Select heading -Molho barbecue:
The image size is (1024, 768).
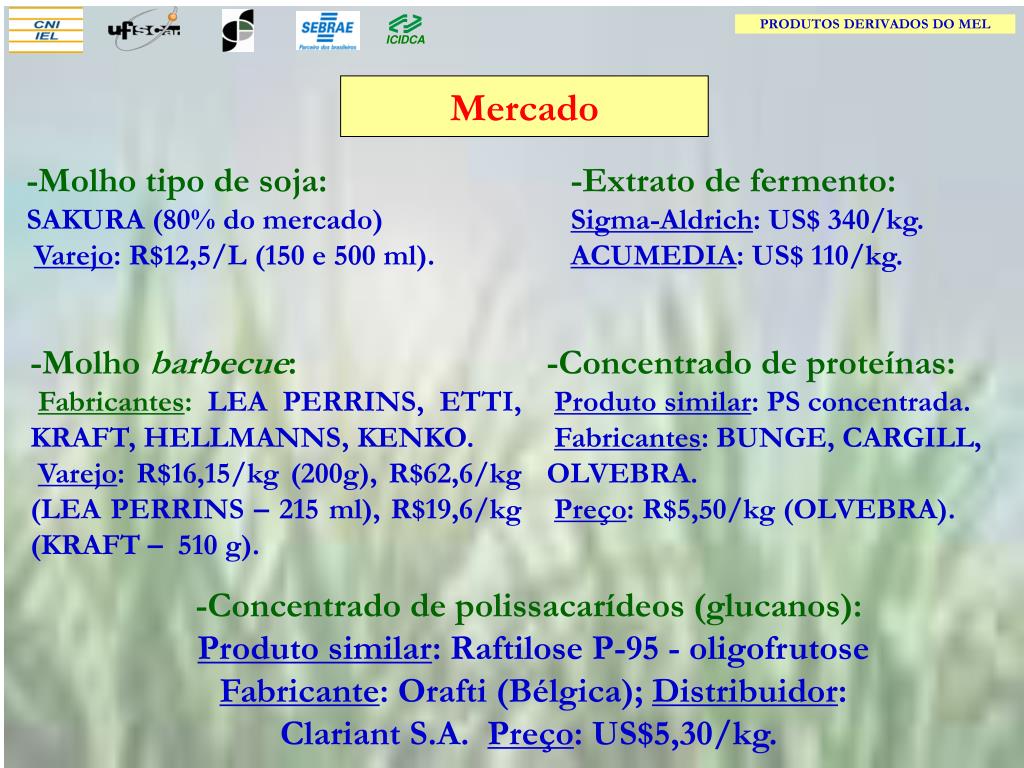pyautogui.click(x=163, y=363)
